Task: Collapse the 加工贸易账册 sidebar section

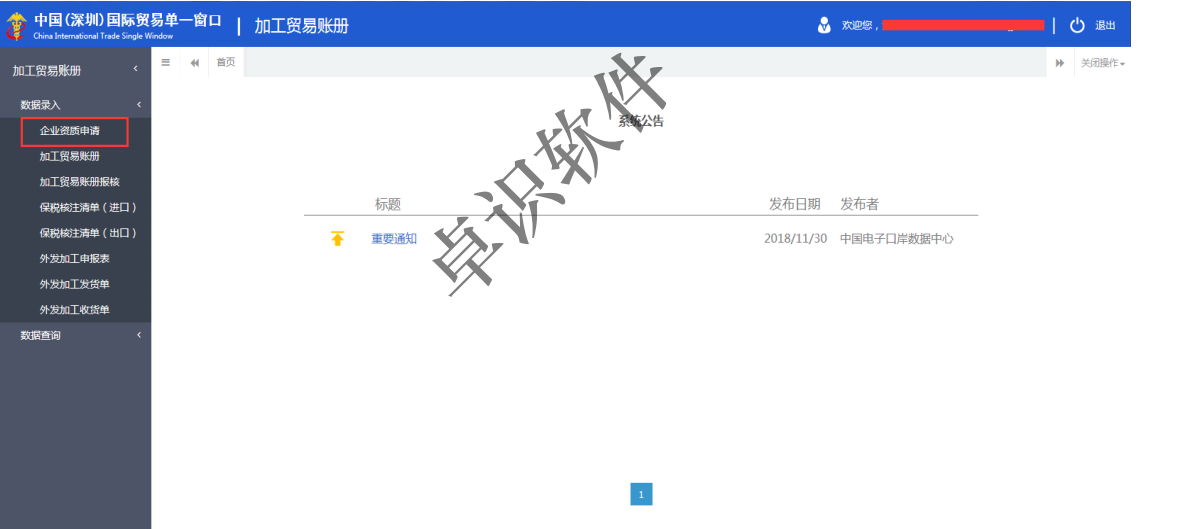Action: [x=136, y=70]
